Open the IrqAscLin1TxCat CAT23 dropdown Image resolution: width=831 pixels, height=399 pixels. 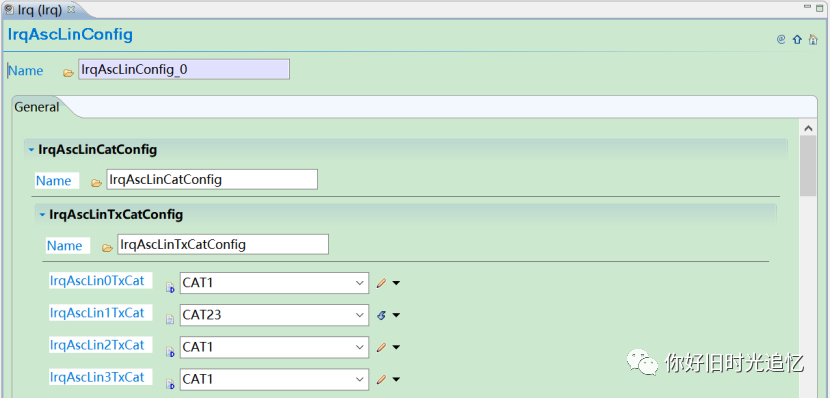359,315
